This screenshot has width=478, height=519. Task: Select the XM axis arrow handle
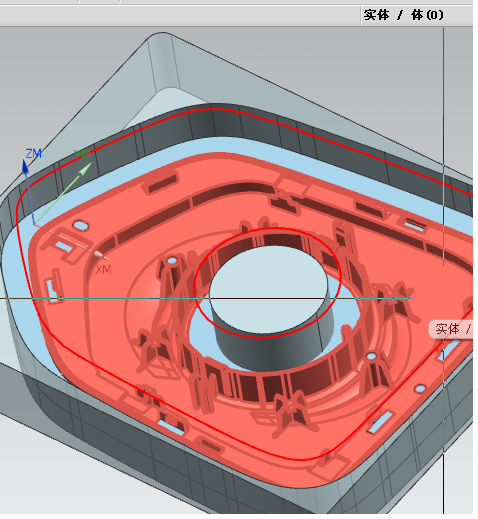click(101, 255)
